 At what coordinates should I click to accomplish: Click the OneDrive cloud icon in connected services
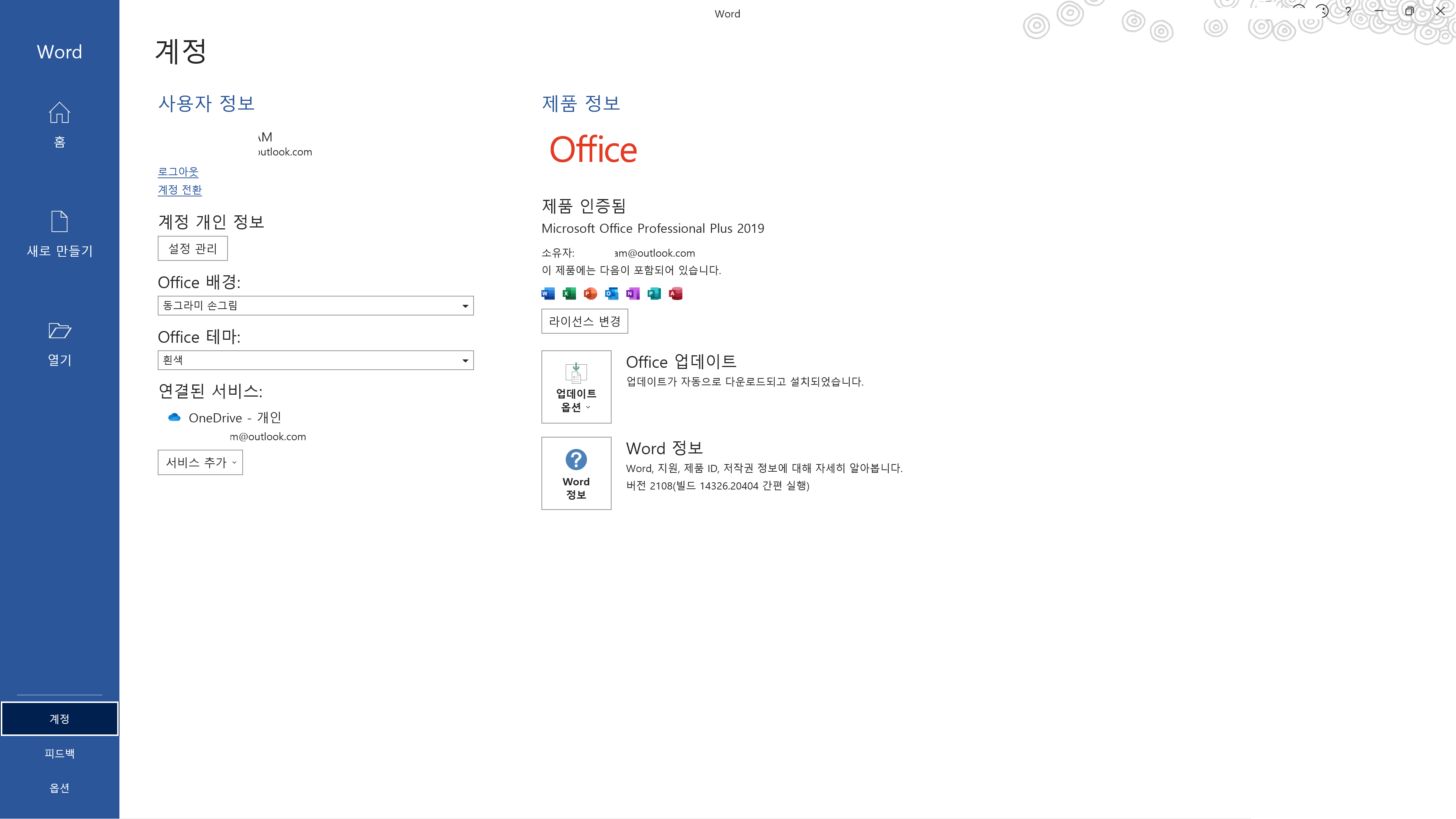174,417
